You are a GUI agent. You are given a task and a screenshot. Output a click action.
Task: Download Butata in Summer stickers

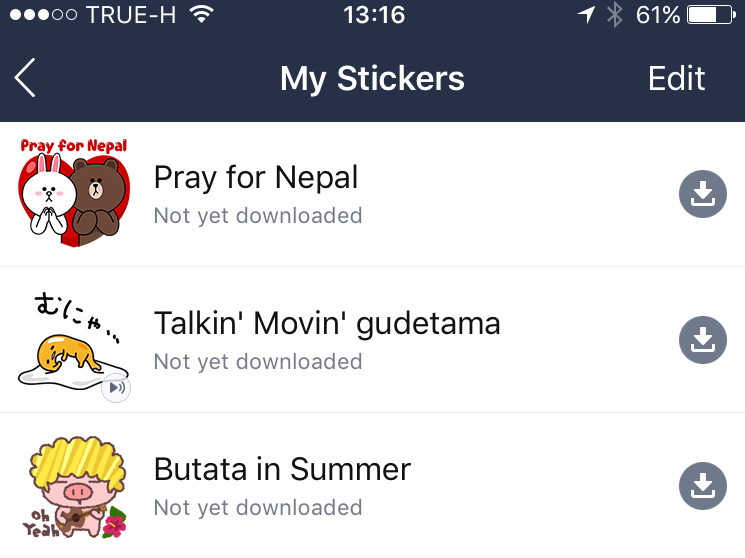(703, 486)
